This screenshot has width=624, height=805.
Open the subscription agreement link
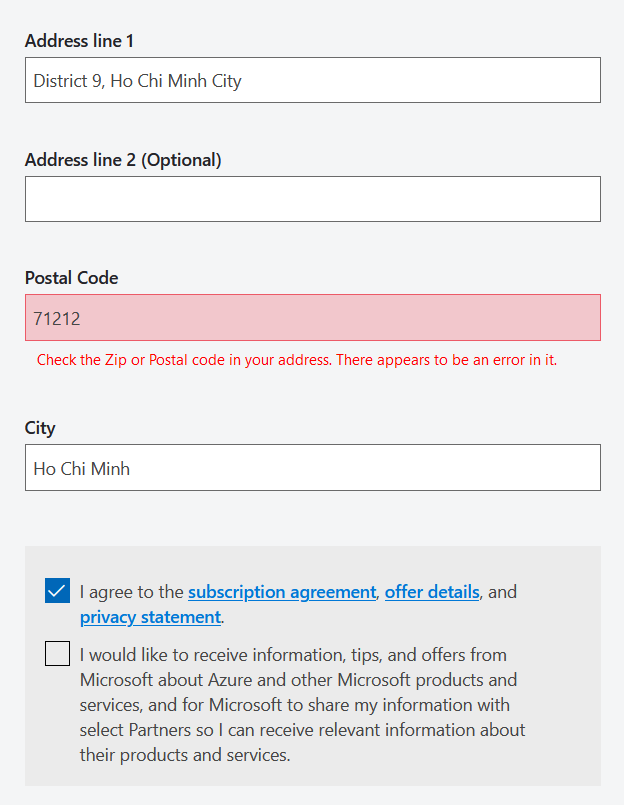281,592
